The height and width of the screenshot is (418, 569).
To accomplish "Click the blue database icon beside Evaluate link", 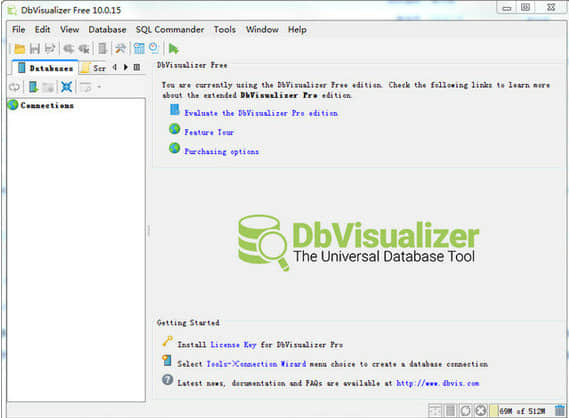I will pos(175,109).
